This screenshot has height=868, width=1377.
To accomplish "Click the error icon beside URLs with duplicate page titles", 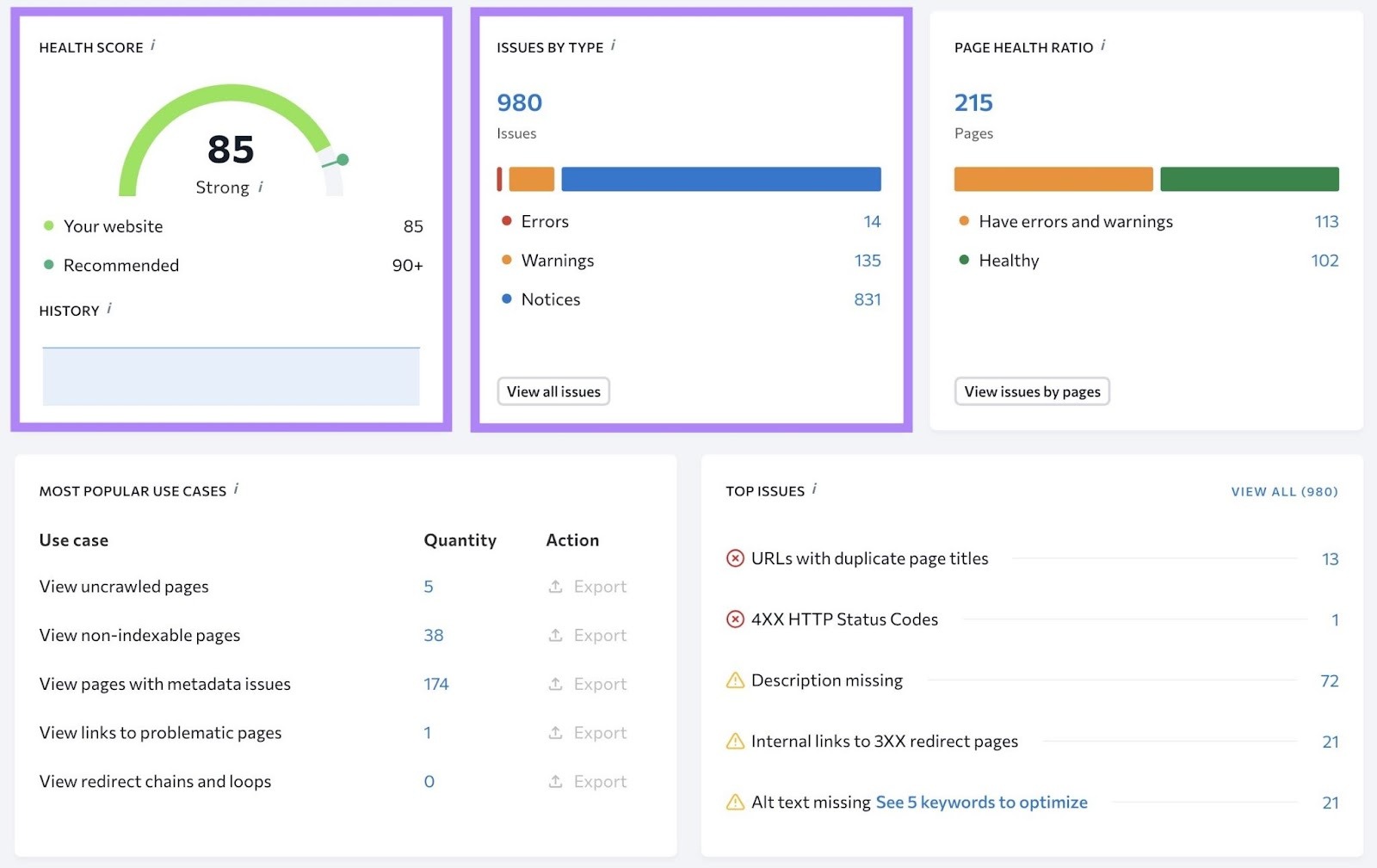I will (x=734, y=558).
